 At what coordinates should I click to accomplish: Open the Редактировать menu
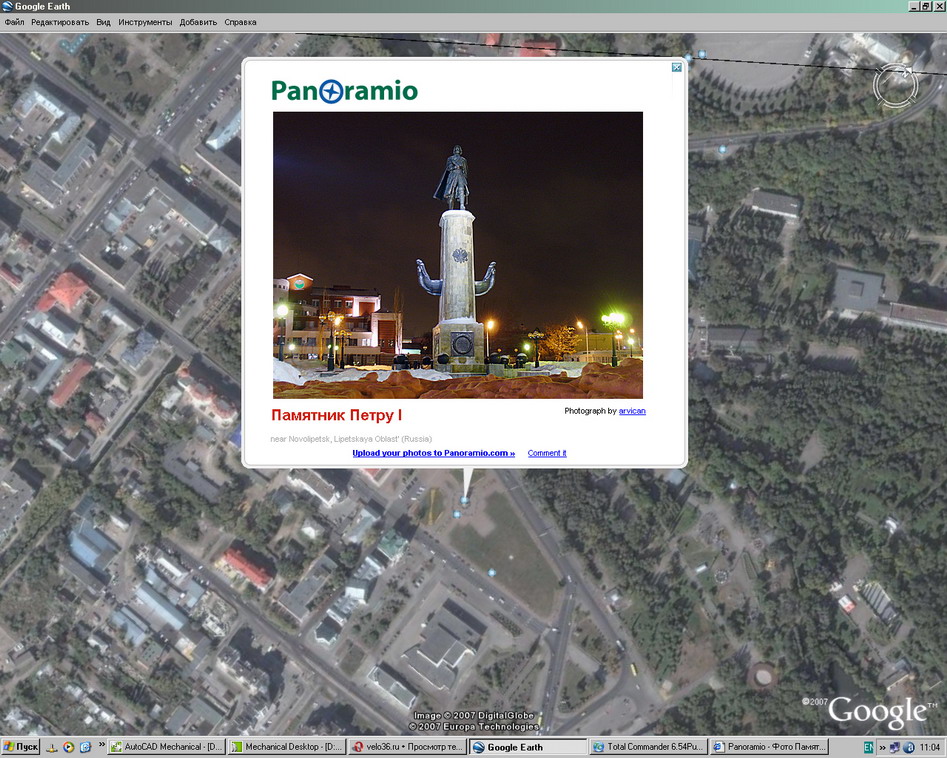coord(60,22)
